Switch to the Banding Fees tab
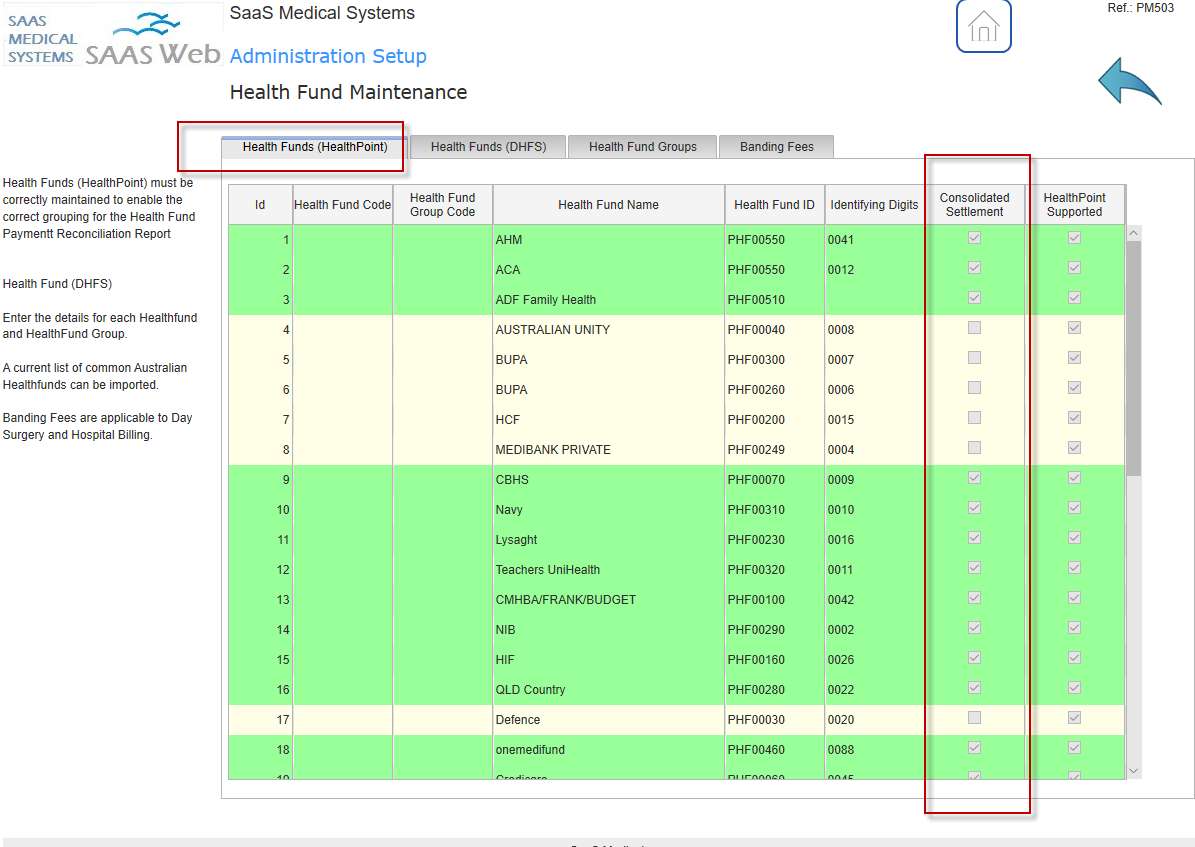1195x847 pixels. (x=777, y=146)
